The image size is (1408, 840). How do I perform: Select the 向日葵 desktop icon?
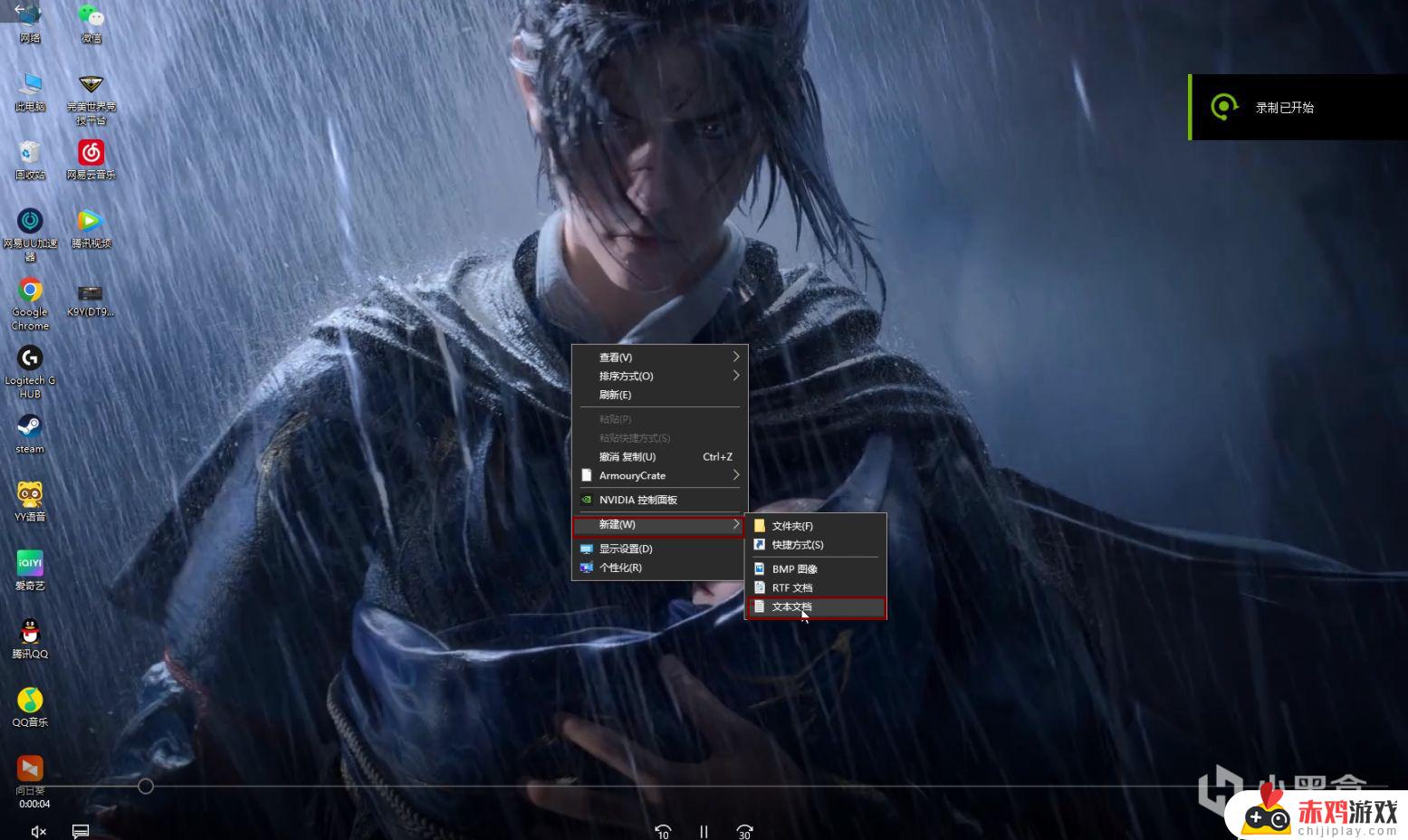30,775
